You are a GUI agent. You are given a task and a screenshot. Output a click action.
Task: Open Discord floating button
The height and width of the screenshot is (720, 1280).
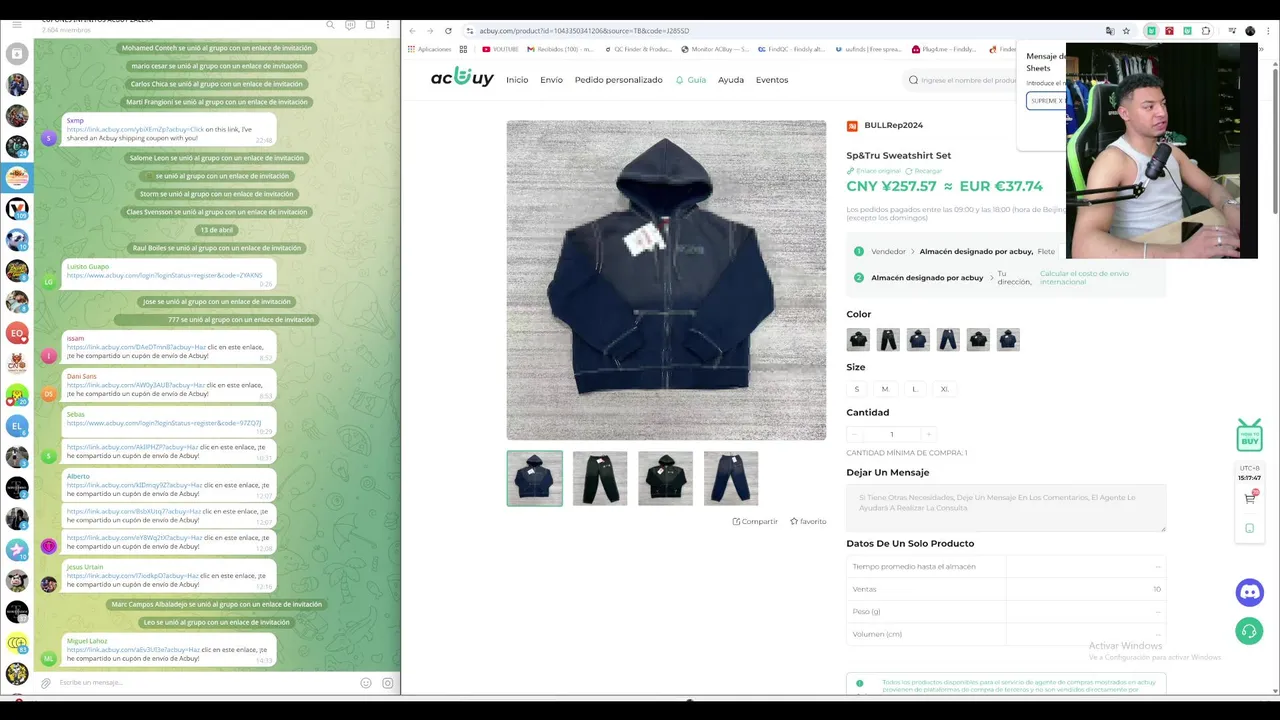coord(1250,592)
